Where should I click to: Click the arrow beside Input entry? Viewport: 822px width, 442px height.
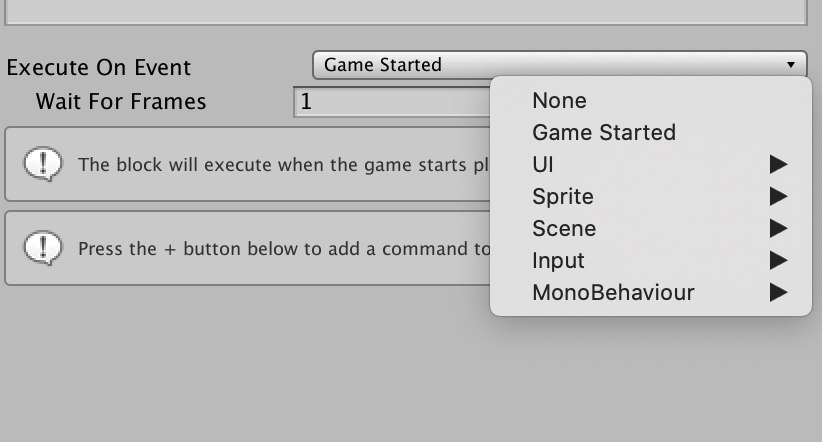pyautogui.click(x=778, y=261)
